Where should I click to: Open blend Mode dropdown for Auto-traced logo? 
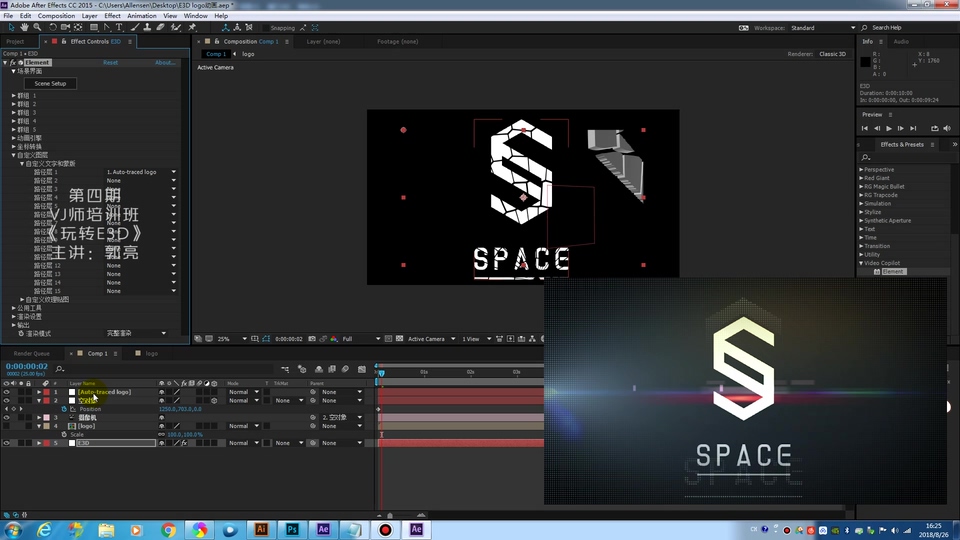point(243,392)
